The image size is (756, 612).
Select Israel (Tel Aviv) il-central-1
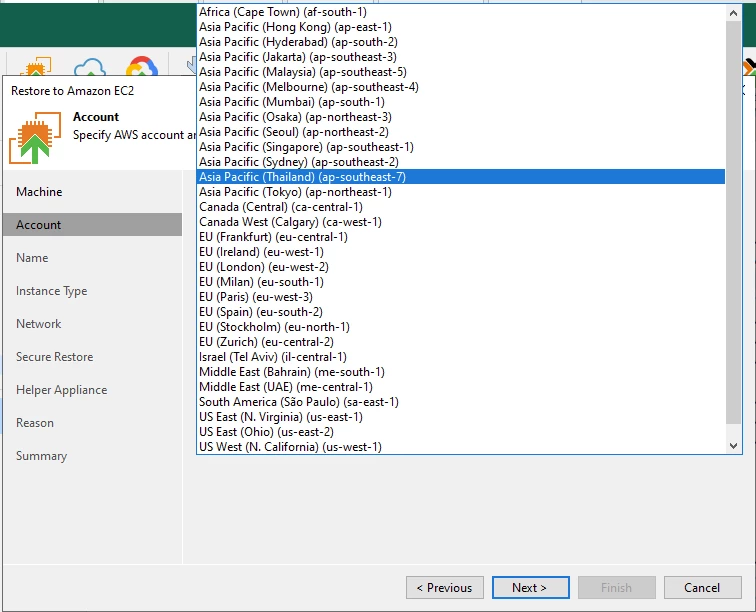click(461, 357)
